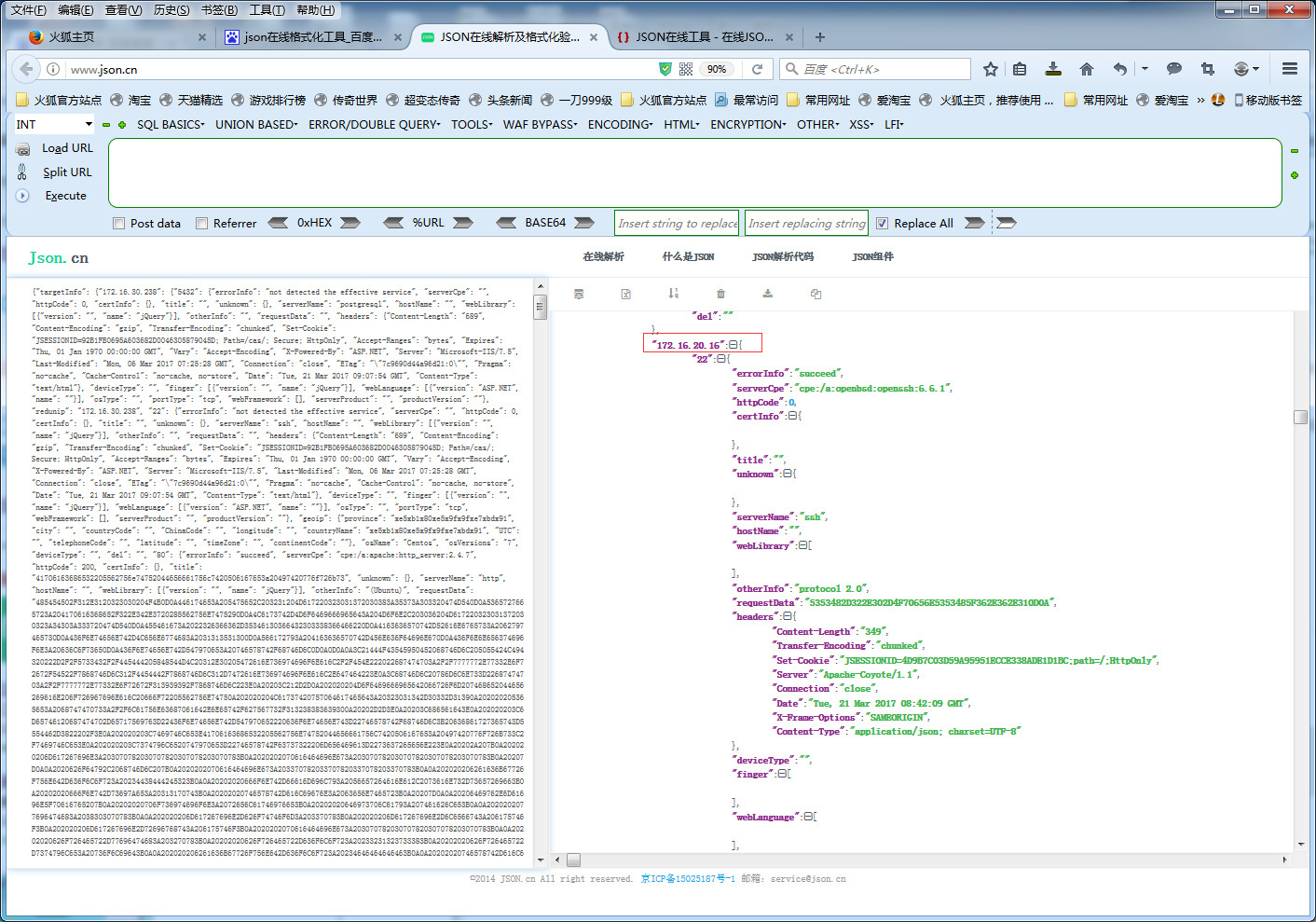Click the JSON解析代码 navigation link

tap(783, 257)
